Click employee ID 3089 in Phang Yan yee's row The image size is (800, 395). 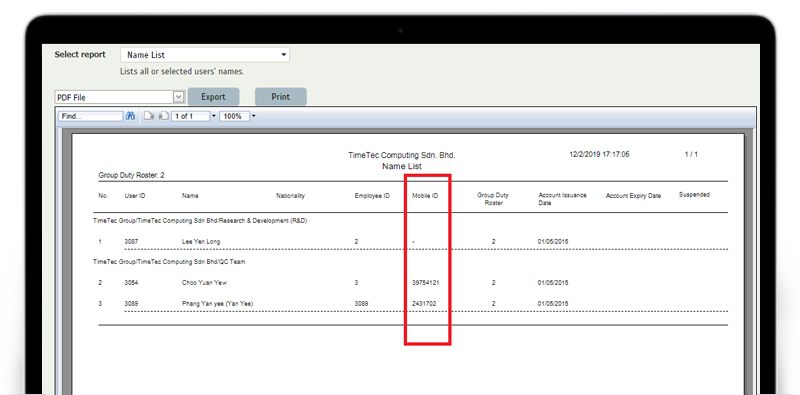361,304
